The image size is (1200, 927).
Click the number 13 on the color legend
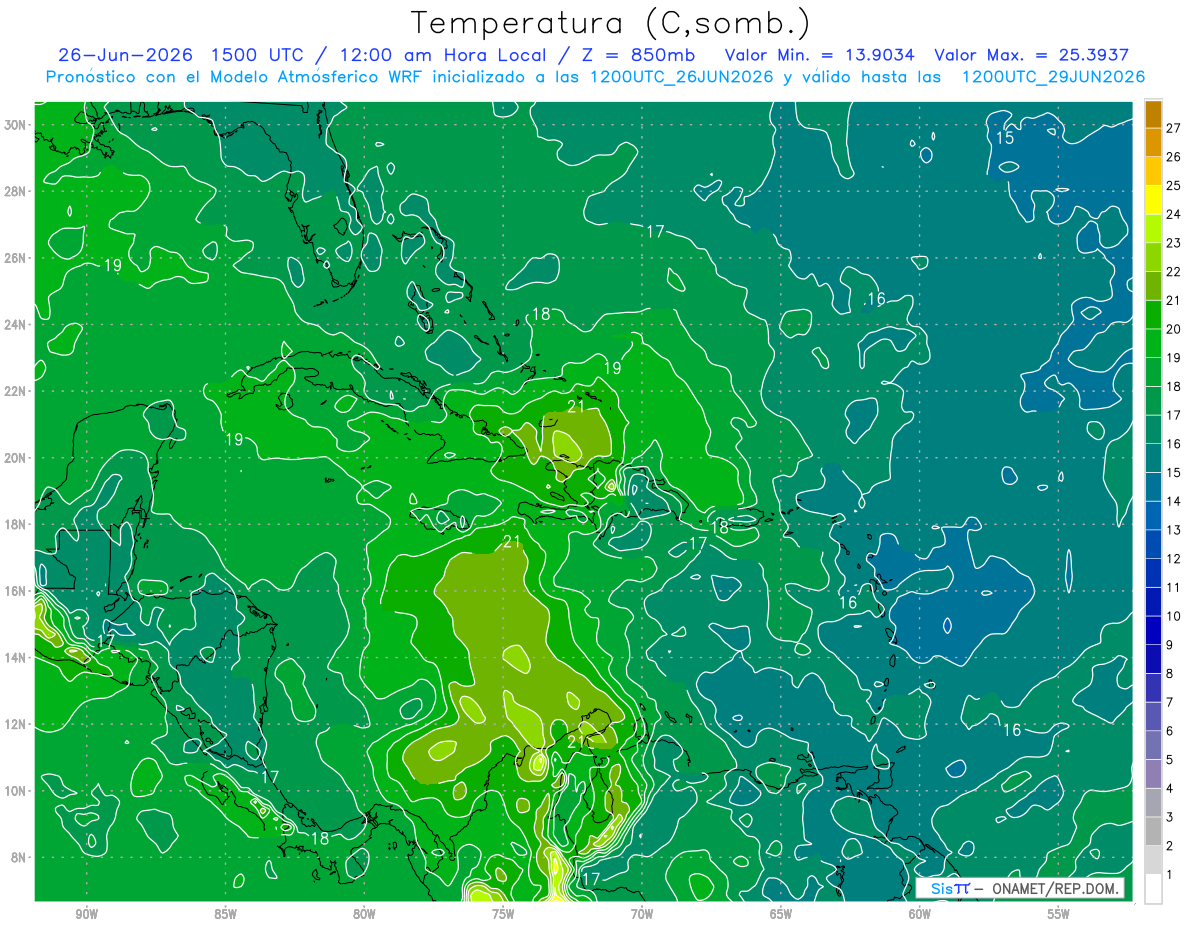coord(1174,530)
